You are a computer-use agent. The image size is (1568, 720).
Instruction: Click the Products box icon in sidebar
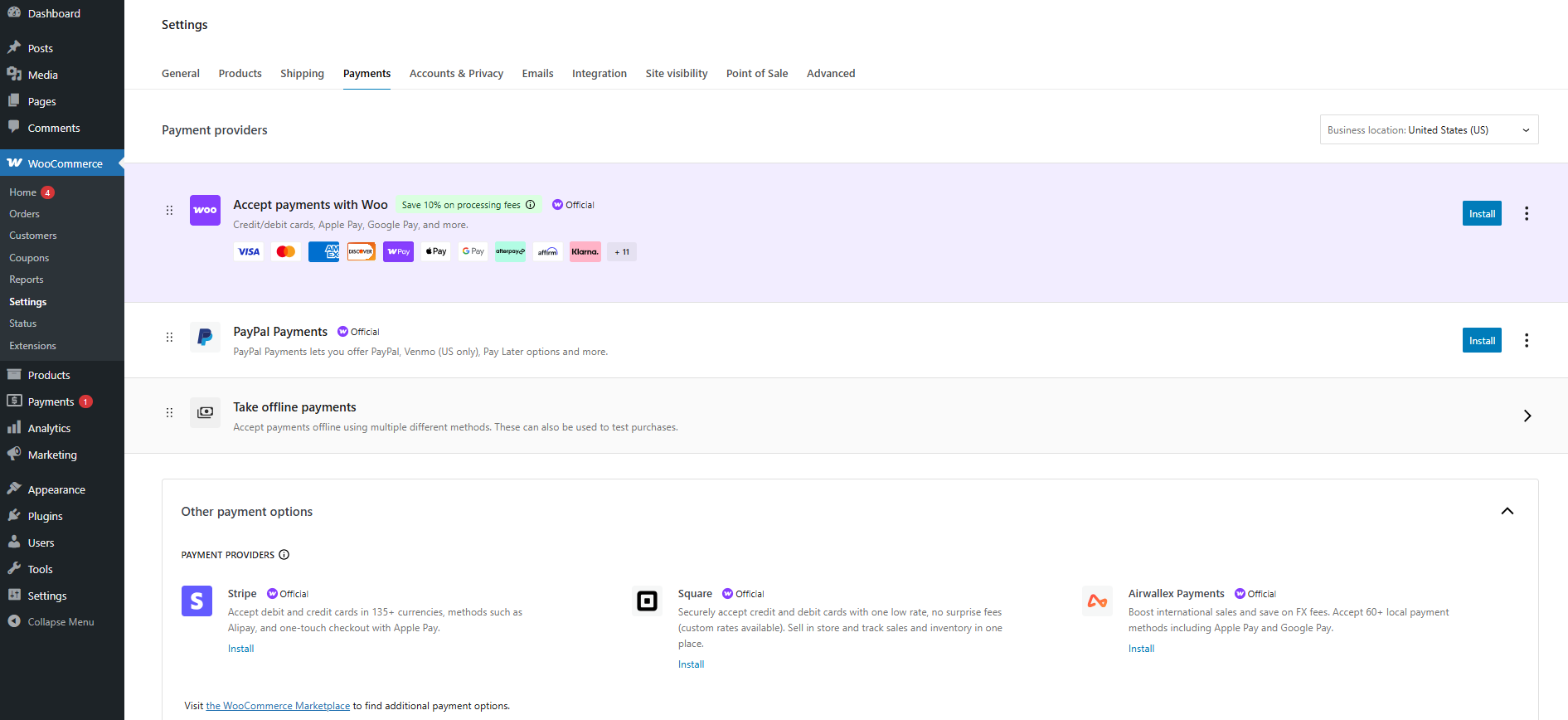[x=14, y=374]
